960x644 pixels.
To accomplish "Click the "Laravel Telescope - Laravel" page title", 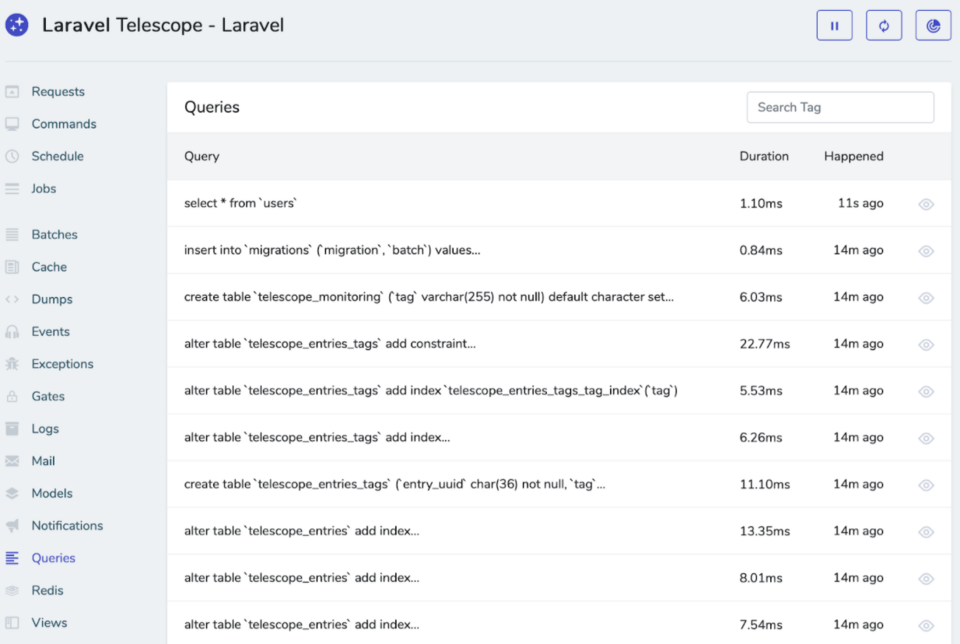I will coord(163,25).
